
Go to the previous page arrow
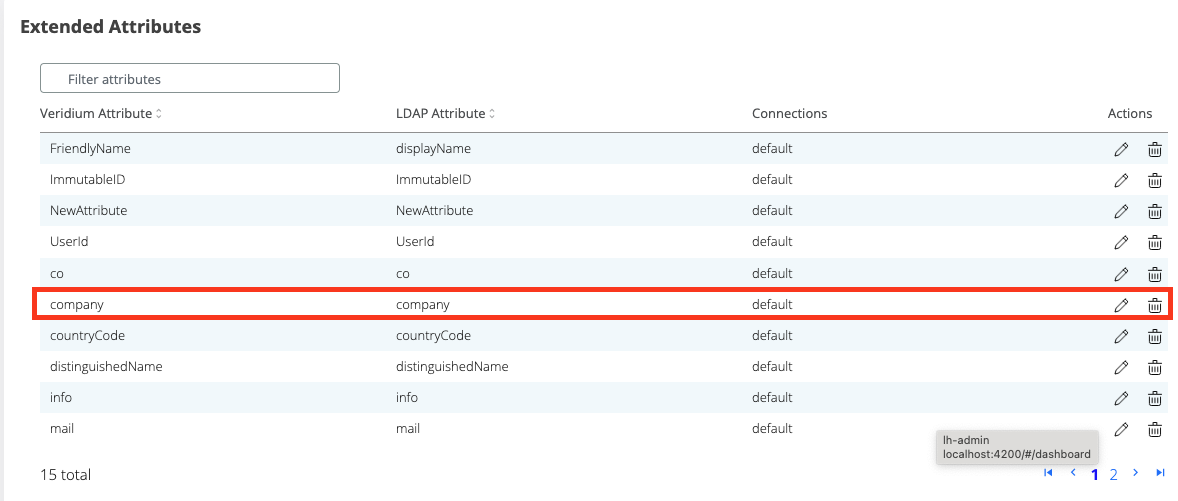1073,473
